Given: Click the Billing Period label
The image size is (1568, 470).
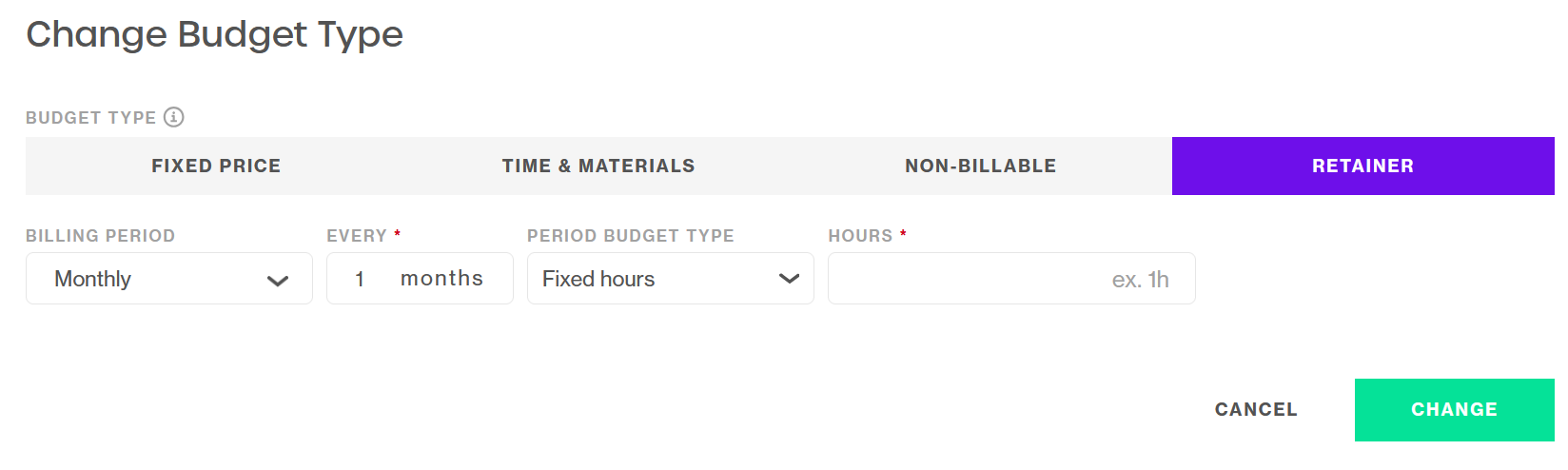Looking at the screenshot, I should point(101,236).
